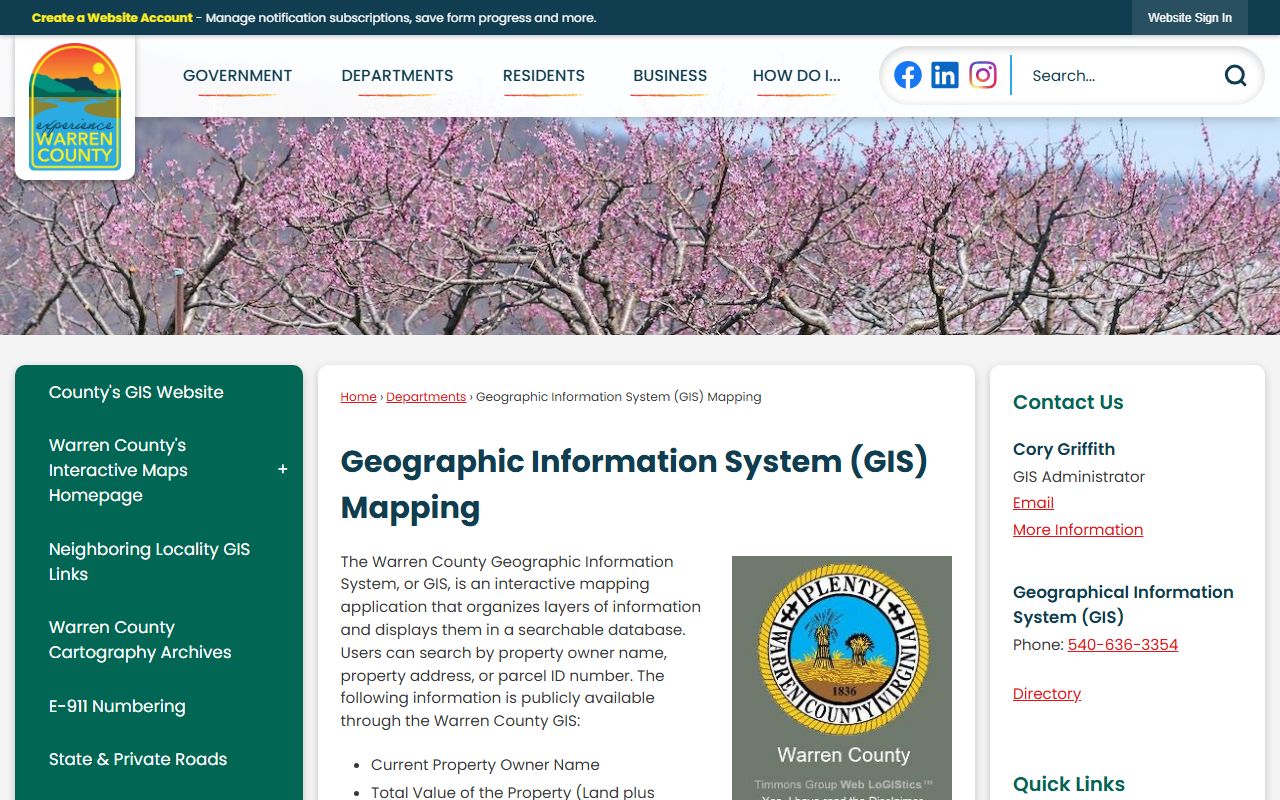Image resolution: width=1280 pixels, height=800 pixels.
Task: Open Warren County Facebook page icon
Action: 908,75
